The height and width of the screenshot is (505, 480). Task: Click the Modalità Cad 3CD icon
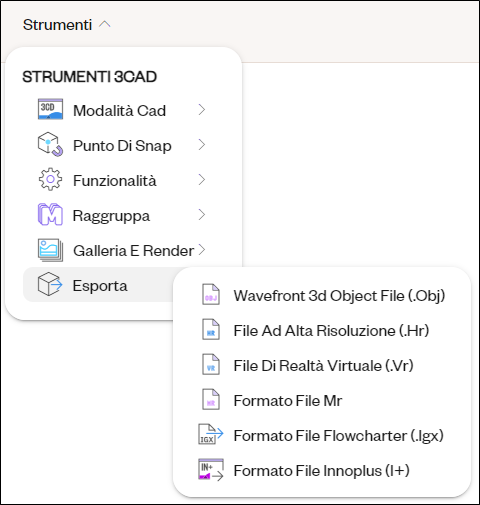(50, 109)
